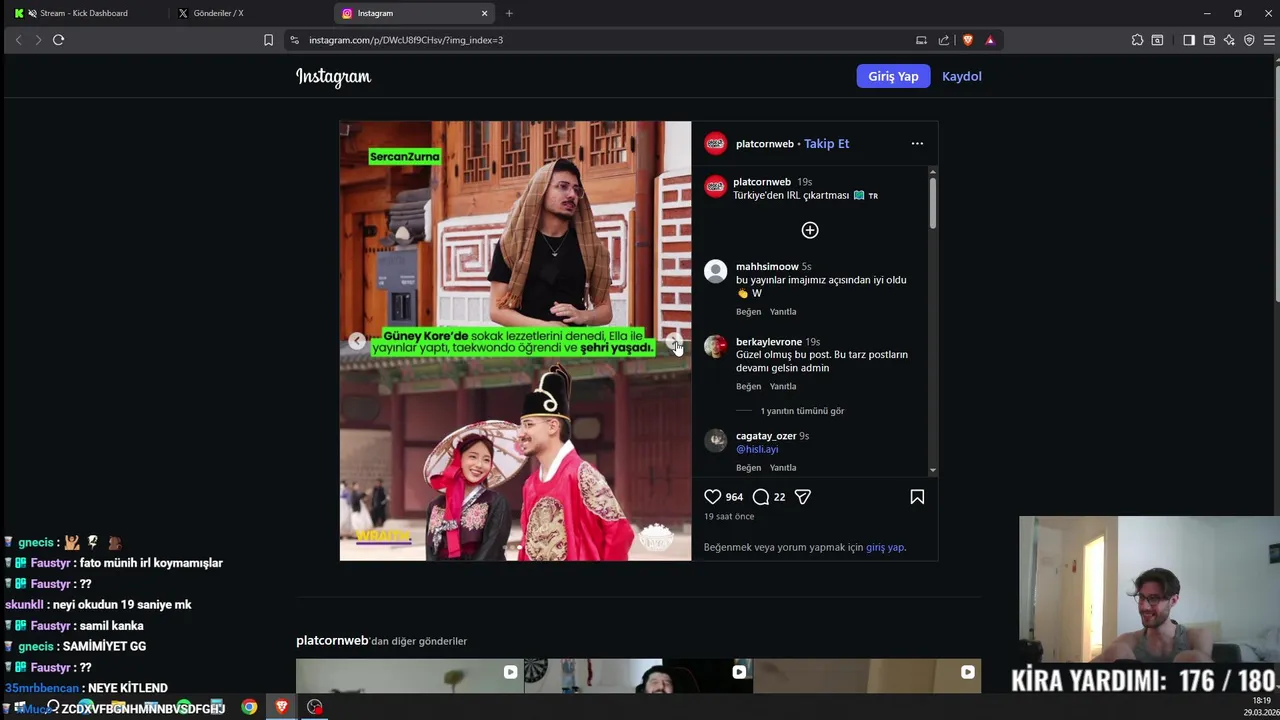Open the post's three-dot options menu
This screenshot has height=720, width=1280.
[x=917, y=144]
